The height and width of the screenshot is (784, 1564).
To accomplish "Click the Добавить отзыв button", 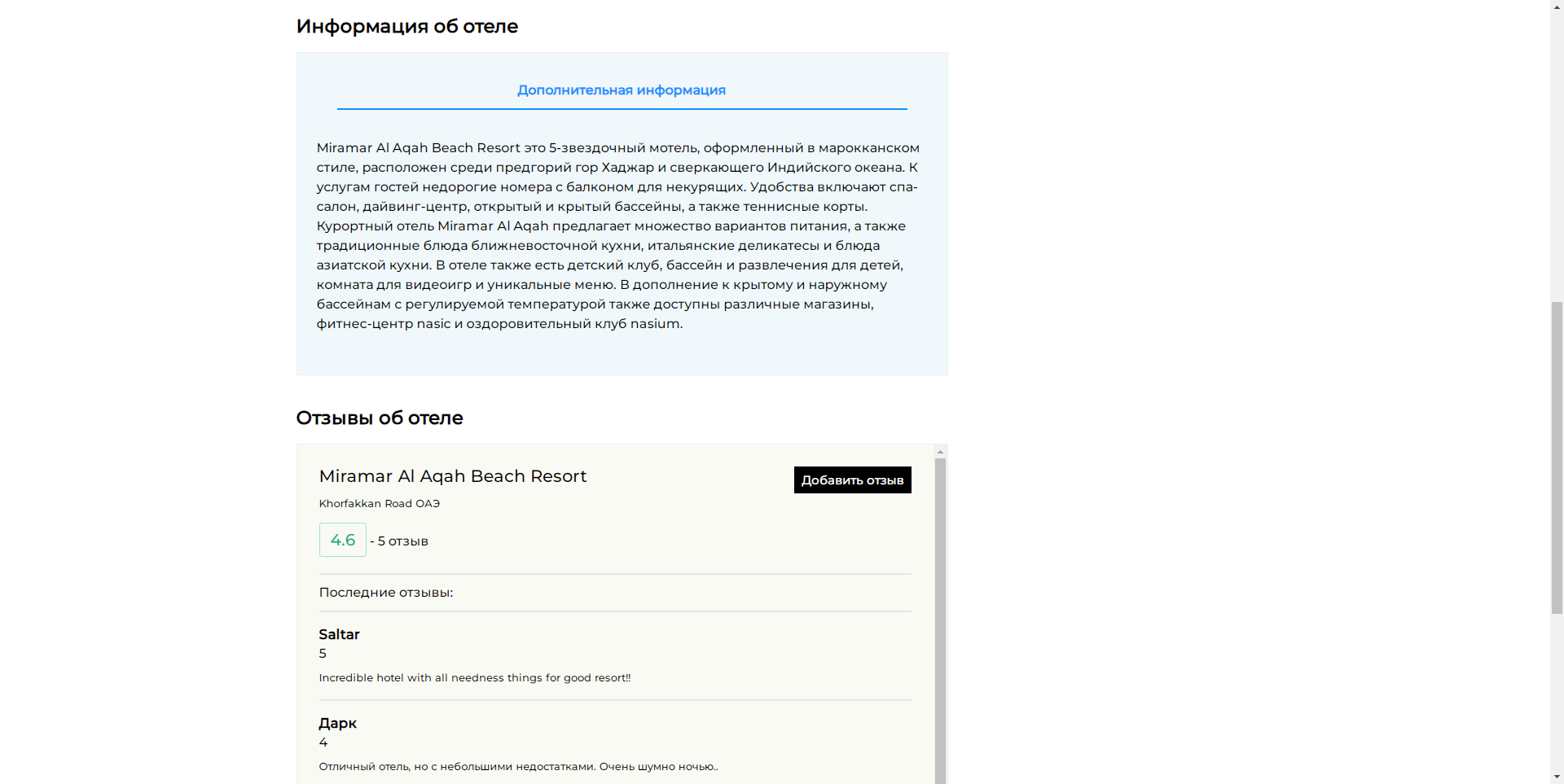I will 852,480.
